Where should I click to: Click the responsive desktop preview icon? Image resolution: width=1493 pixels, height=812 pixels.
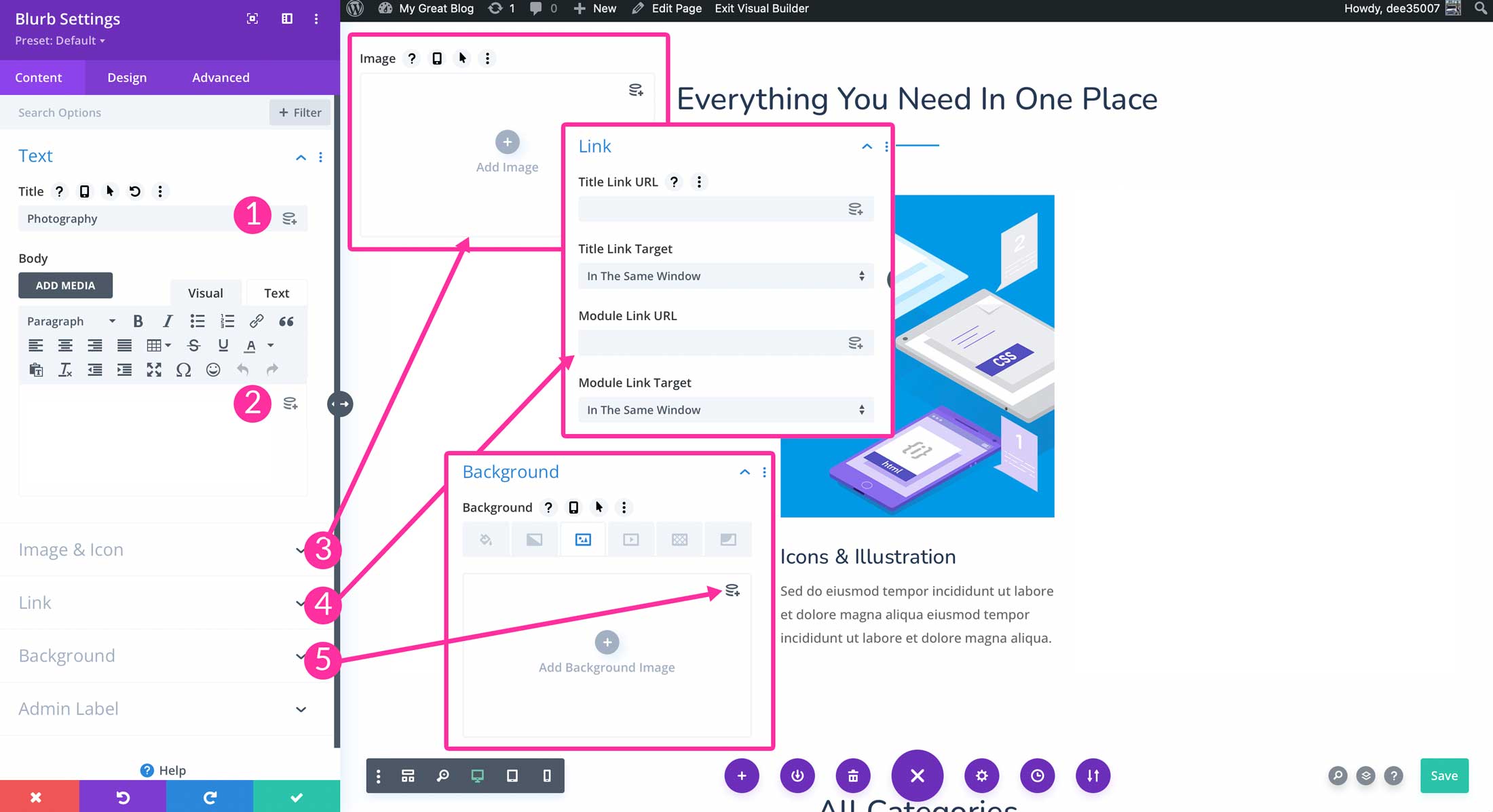[x=477, y=775]
